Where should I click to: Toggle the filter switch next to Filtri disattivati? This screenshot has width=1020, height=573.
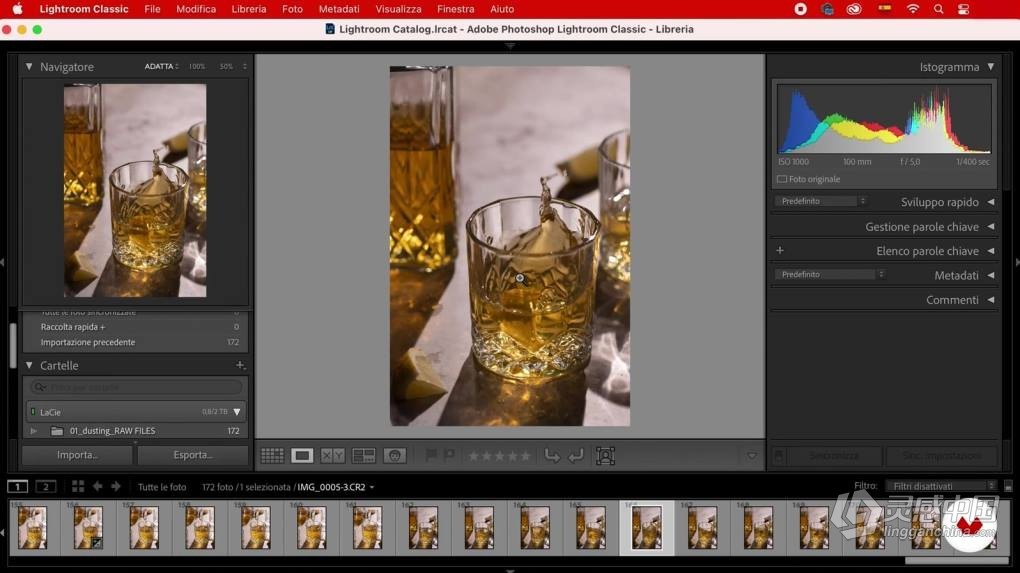[1007, 487]
